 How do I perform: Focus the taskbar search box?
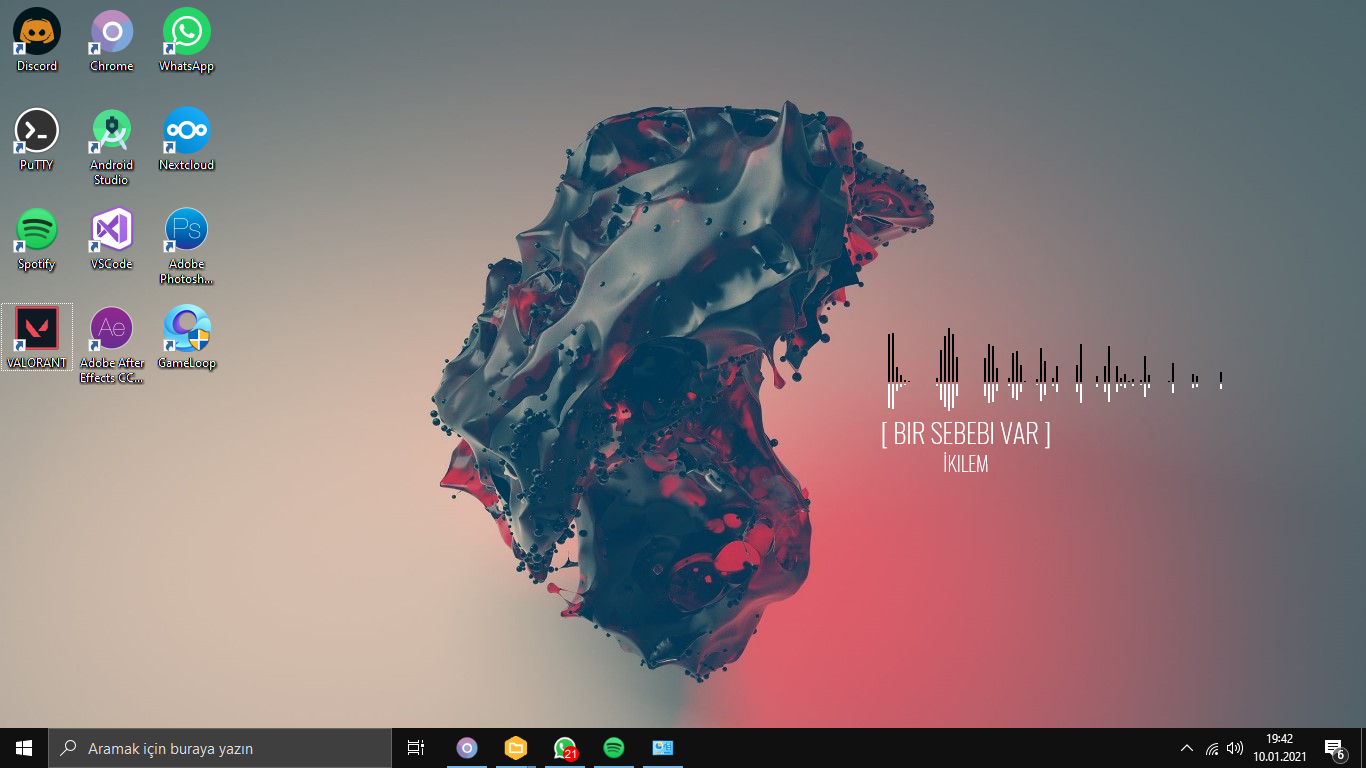click(220, 748)
